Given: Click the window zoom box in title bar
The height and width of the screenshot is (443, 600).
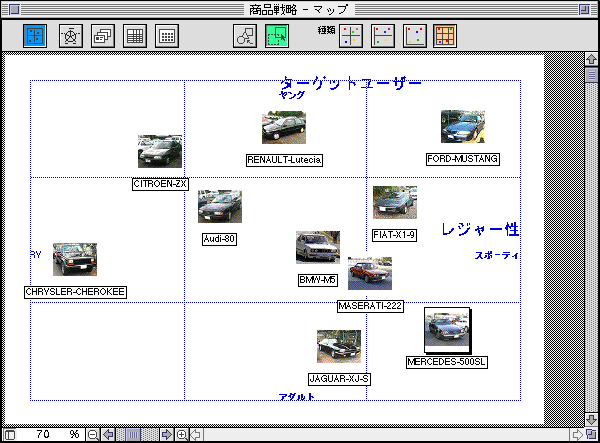Looking at the screenshot, I should coord(584,9).
